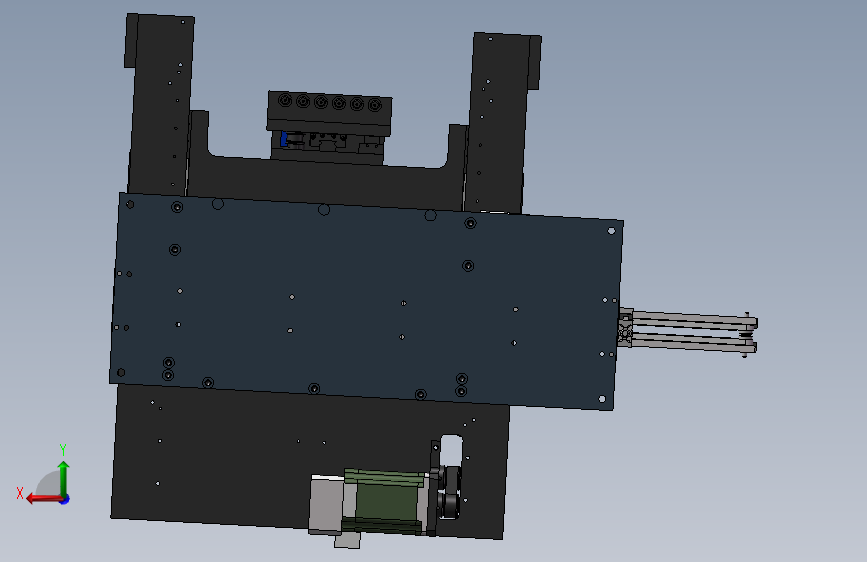Select the large dark blue mounting plate
This screenshot has height=562, width=867.
pos(366,301)
